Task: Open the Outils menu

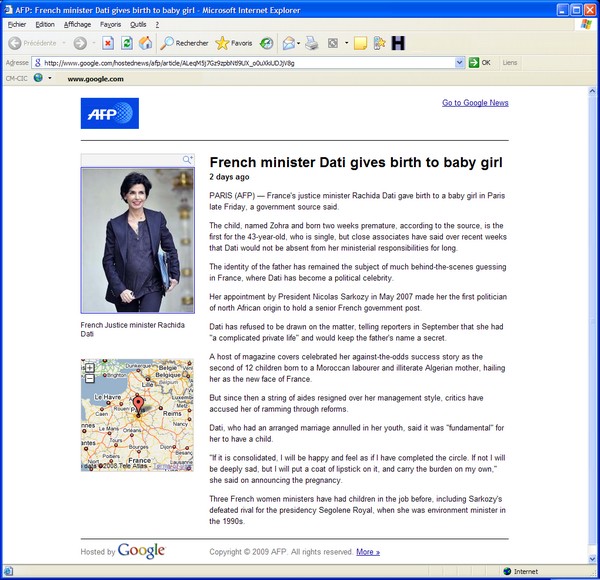Action: [x=138, y=24]
